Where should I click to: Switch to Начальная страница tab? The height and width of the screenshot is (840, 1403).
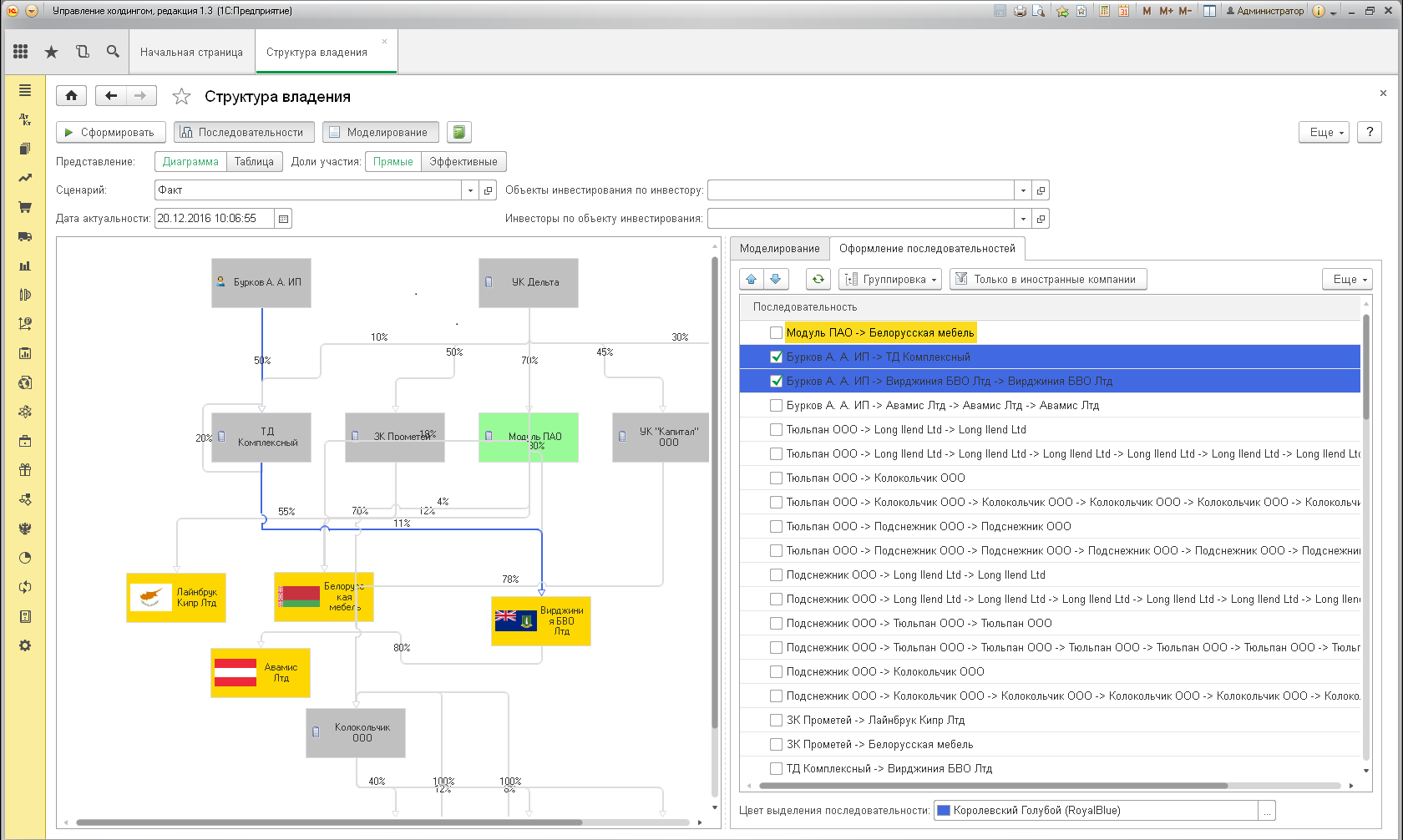(191, 52)
